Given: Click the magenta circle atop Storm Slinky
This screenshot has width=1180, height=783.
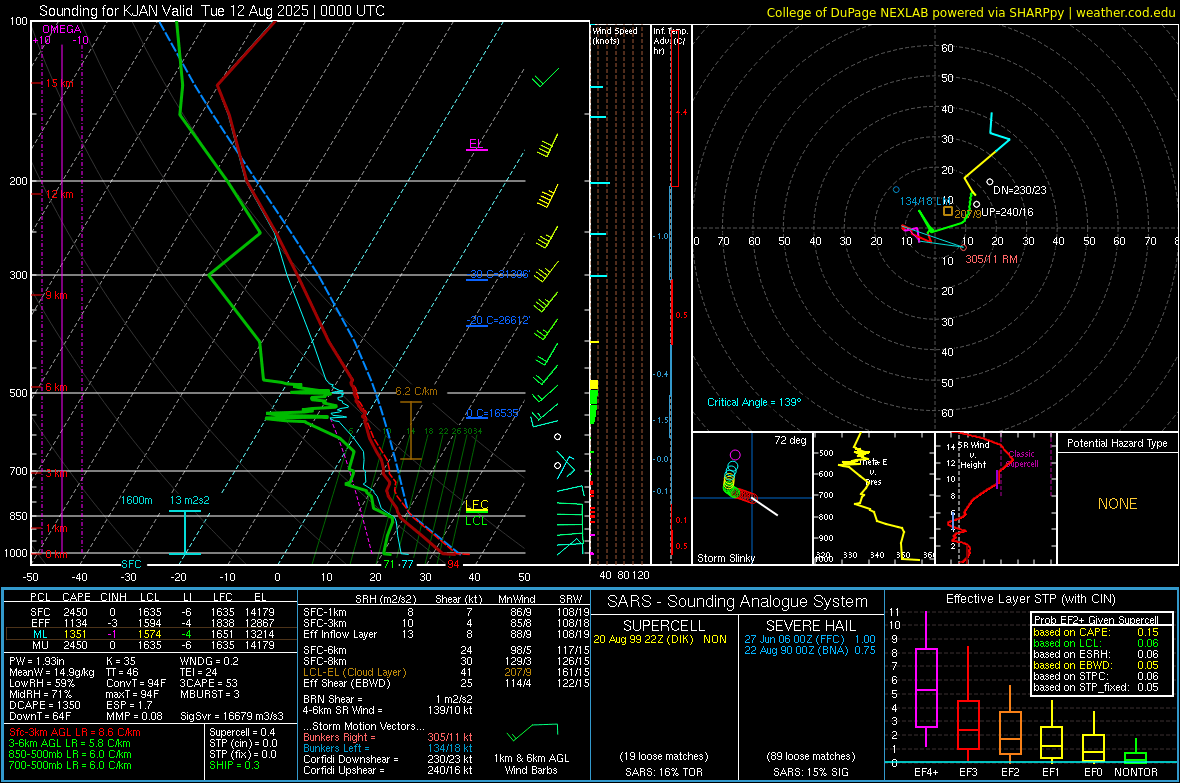Looking at the screenshot, I should 735,455.
